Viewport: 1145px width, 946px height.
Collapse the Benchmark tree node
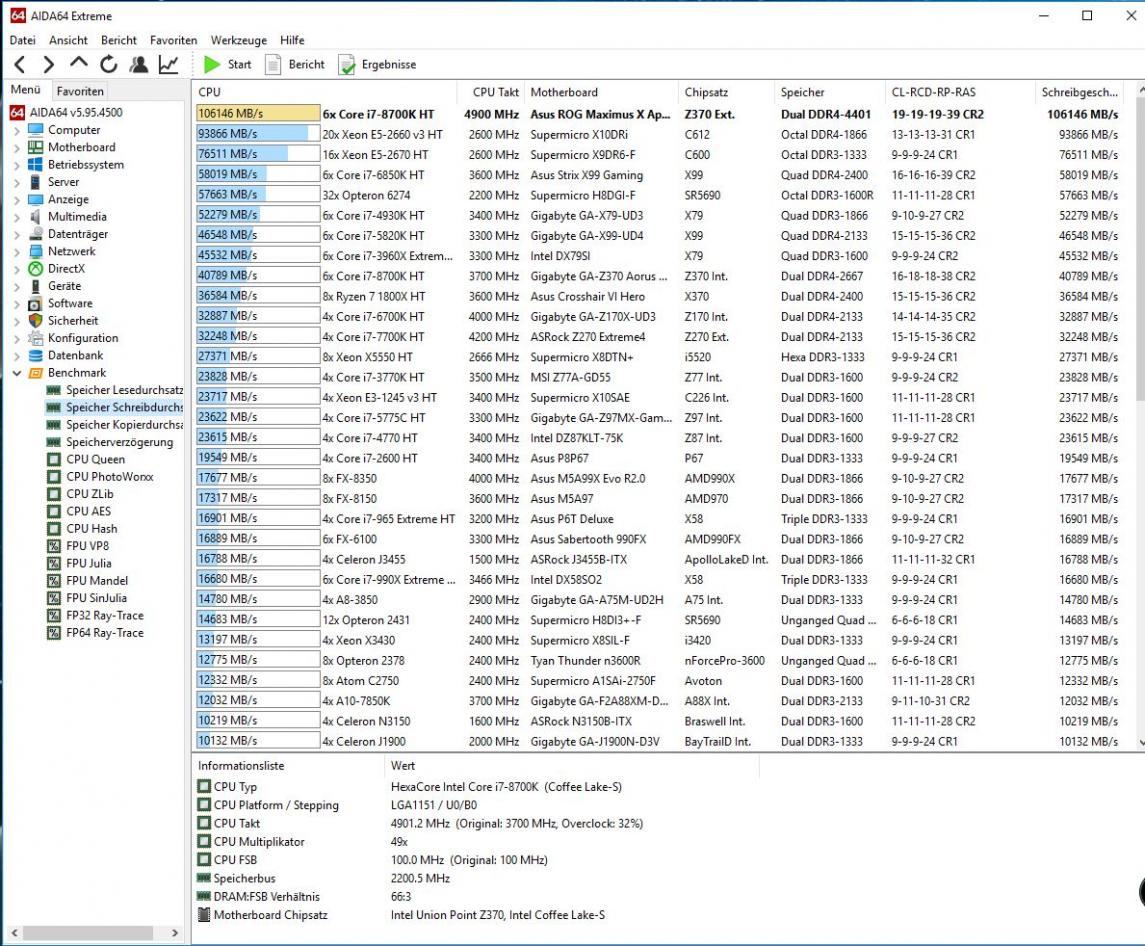coord(17,373)
